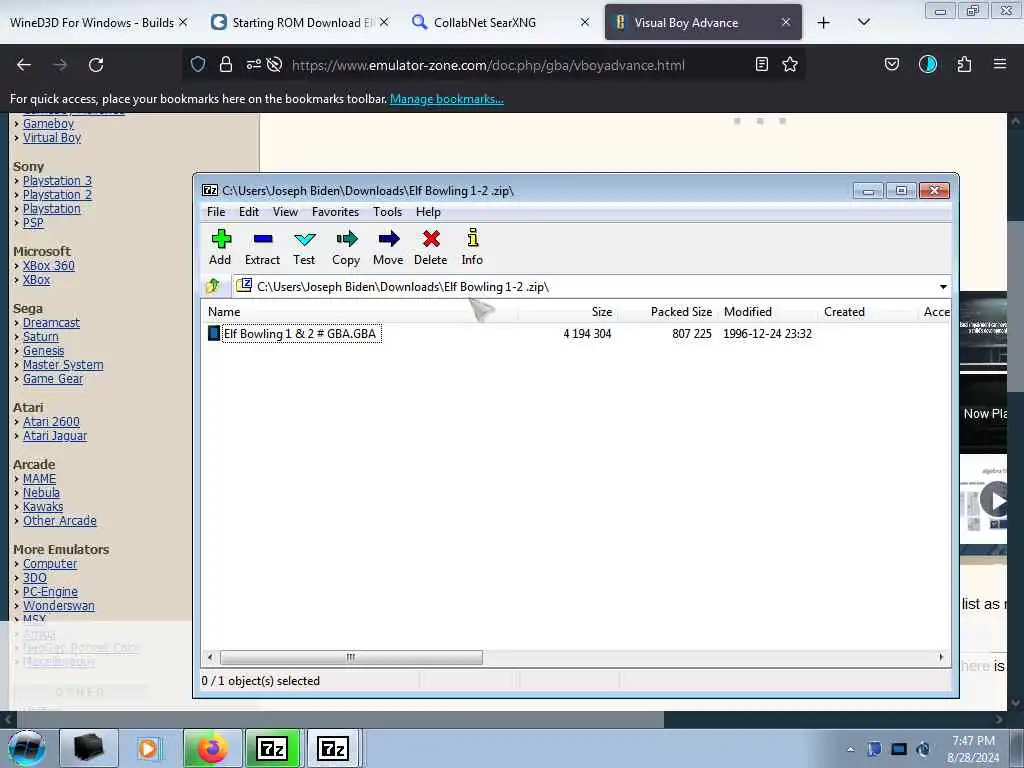
Task: Open the Tools menu
Action: click(388, 212)
